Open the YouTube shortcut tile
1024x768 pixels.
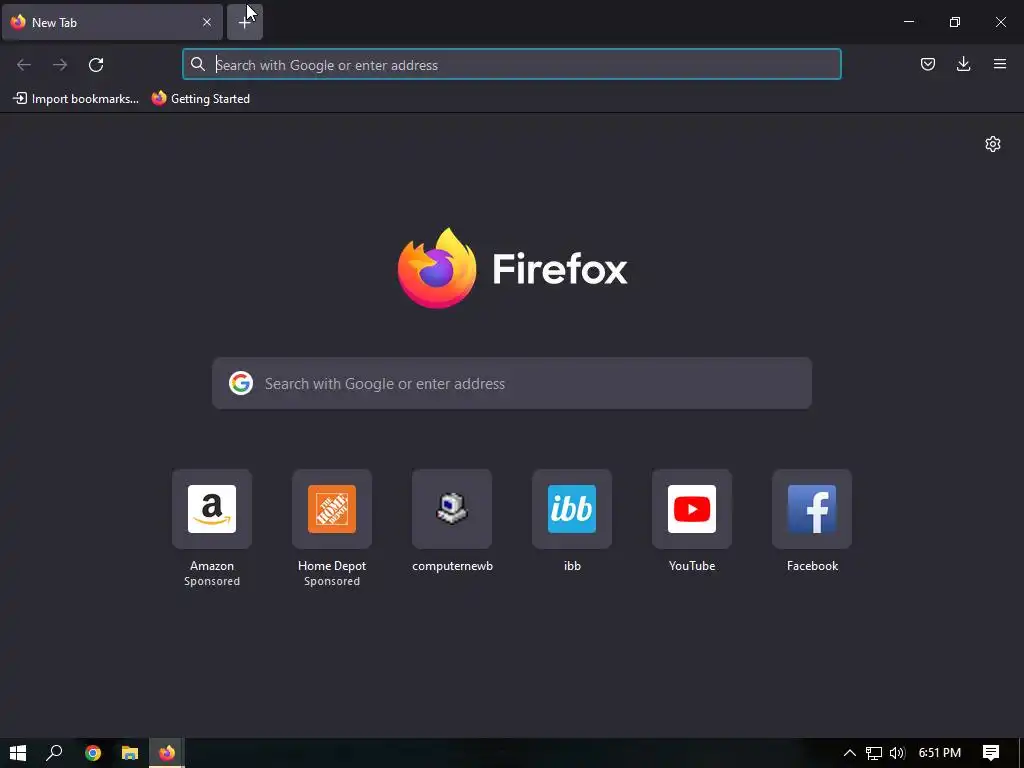pyautogui.click(x=692, y=509)
